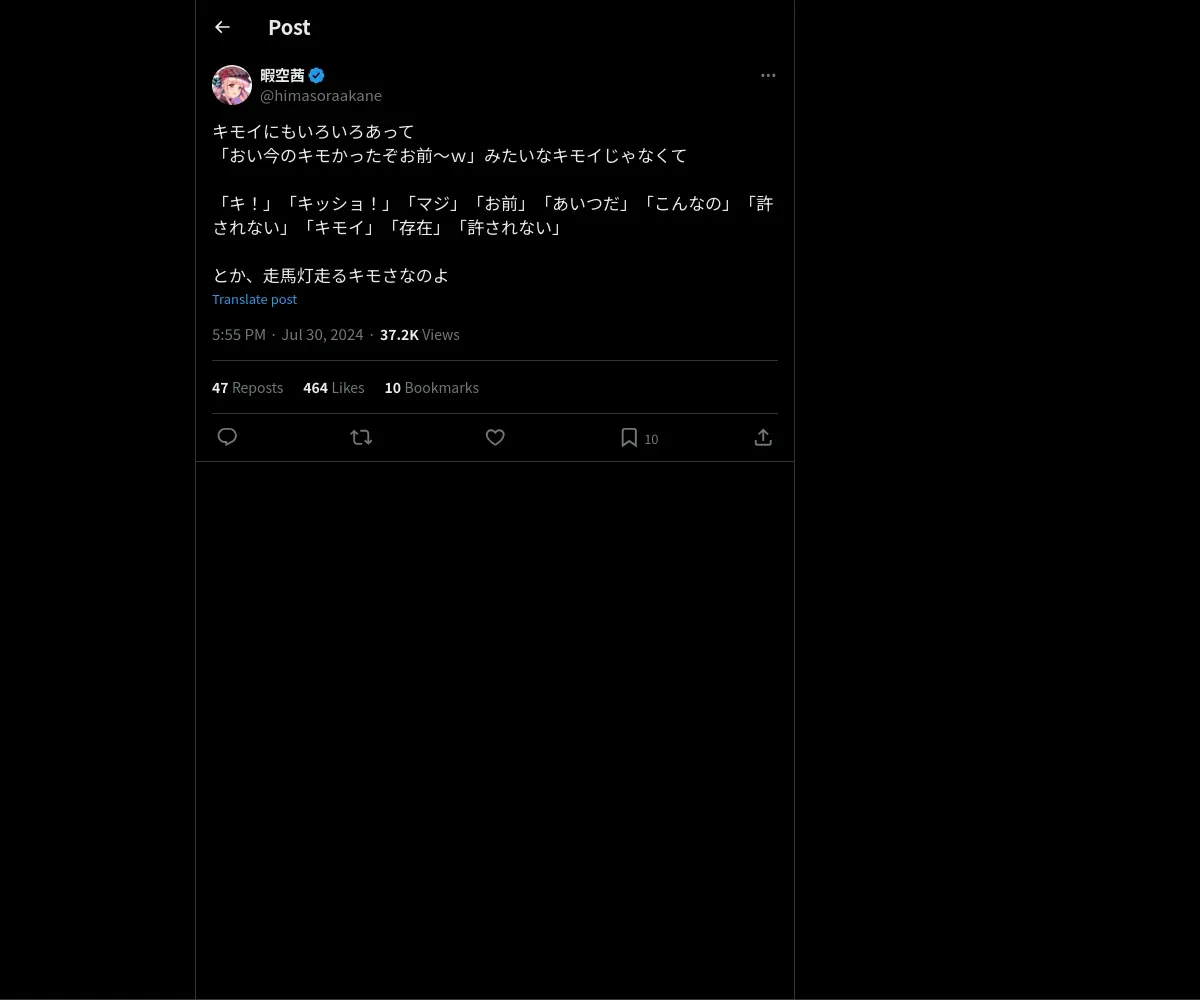Click the Jul 30, 2024 date
The image size is (1200, 1000).
tap(322, 335)
